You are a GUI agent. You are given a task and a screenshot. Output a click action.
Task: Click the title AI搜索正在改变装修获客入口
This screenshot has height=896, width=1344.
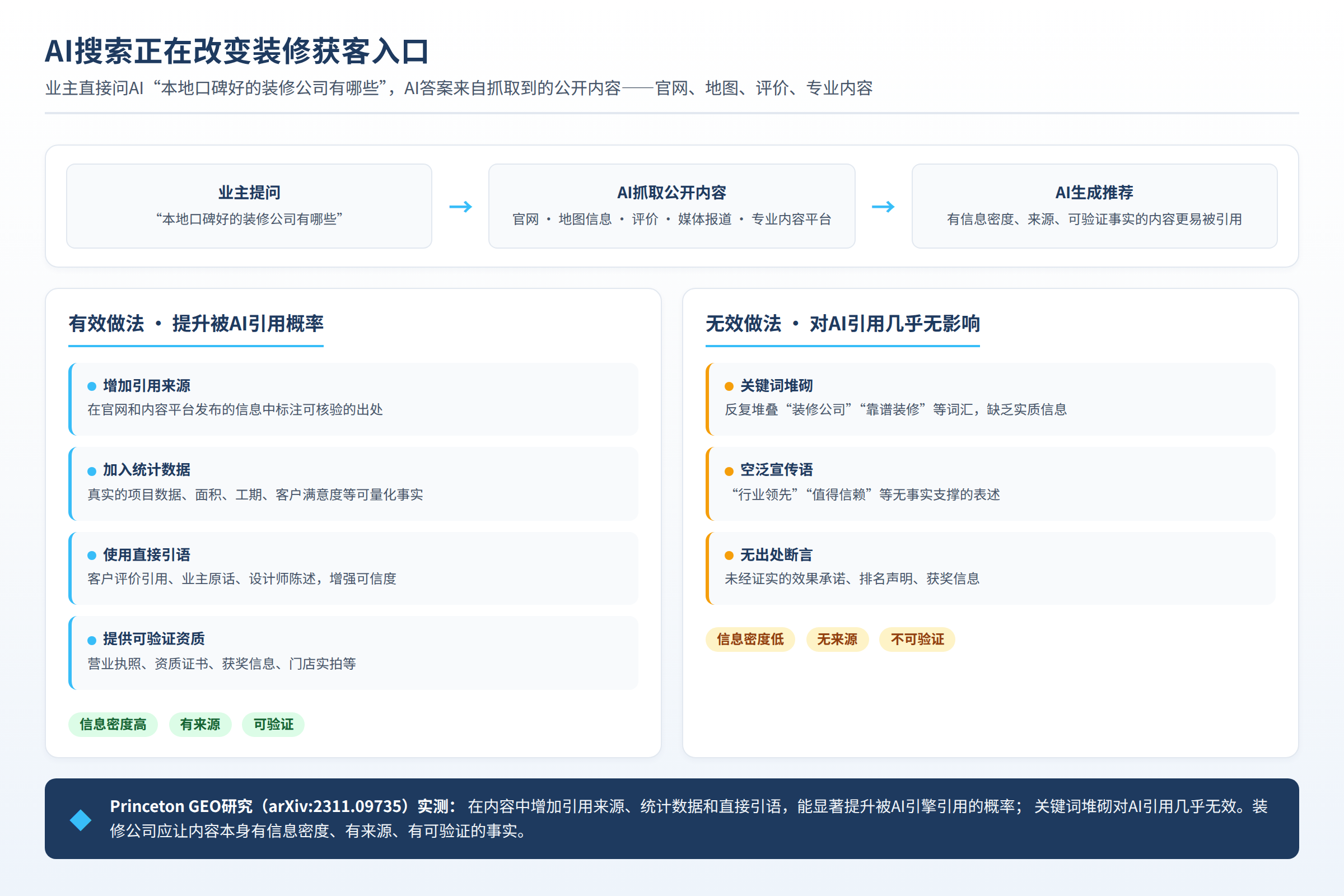[237, 51]
